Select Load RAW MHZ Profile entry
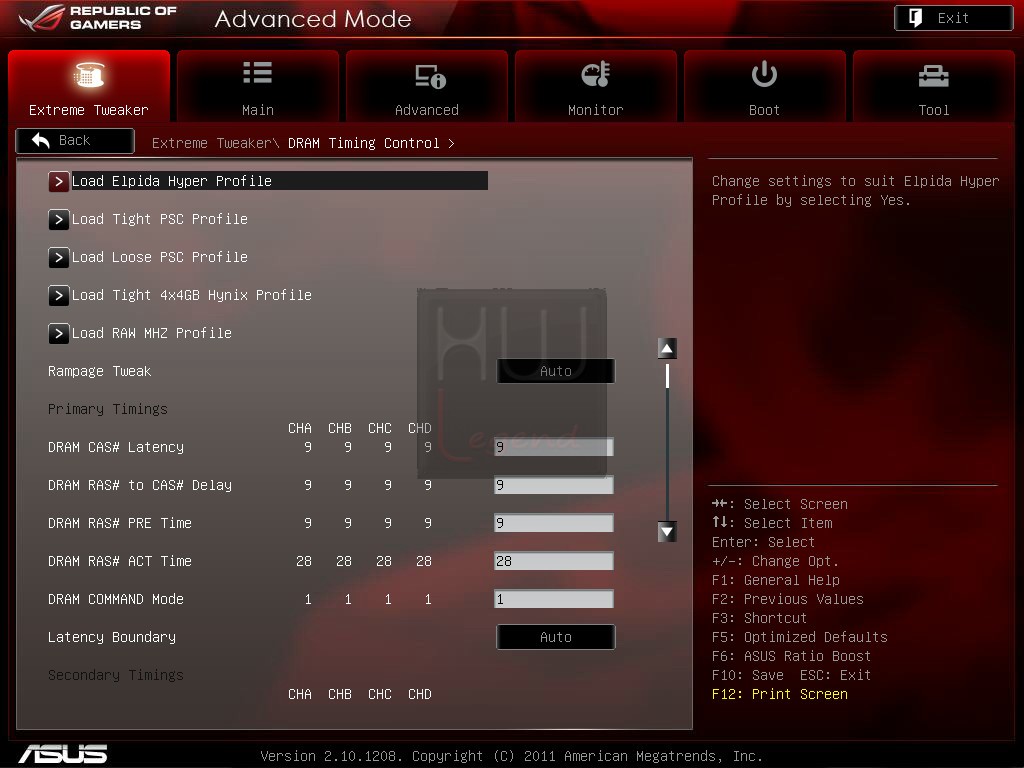 (152, 333)
